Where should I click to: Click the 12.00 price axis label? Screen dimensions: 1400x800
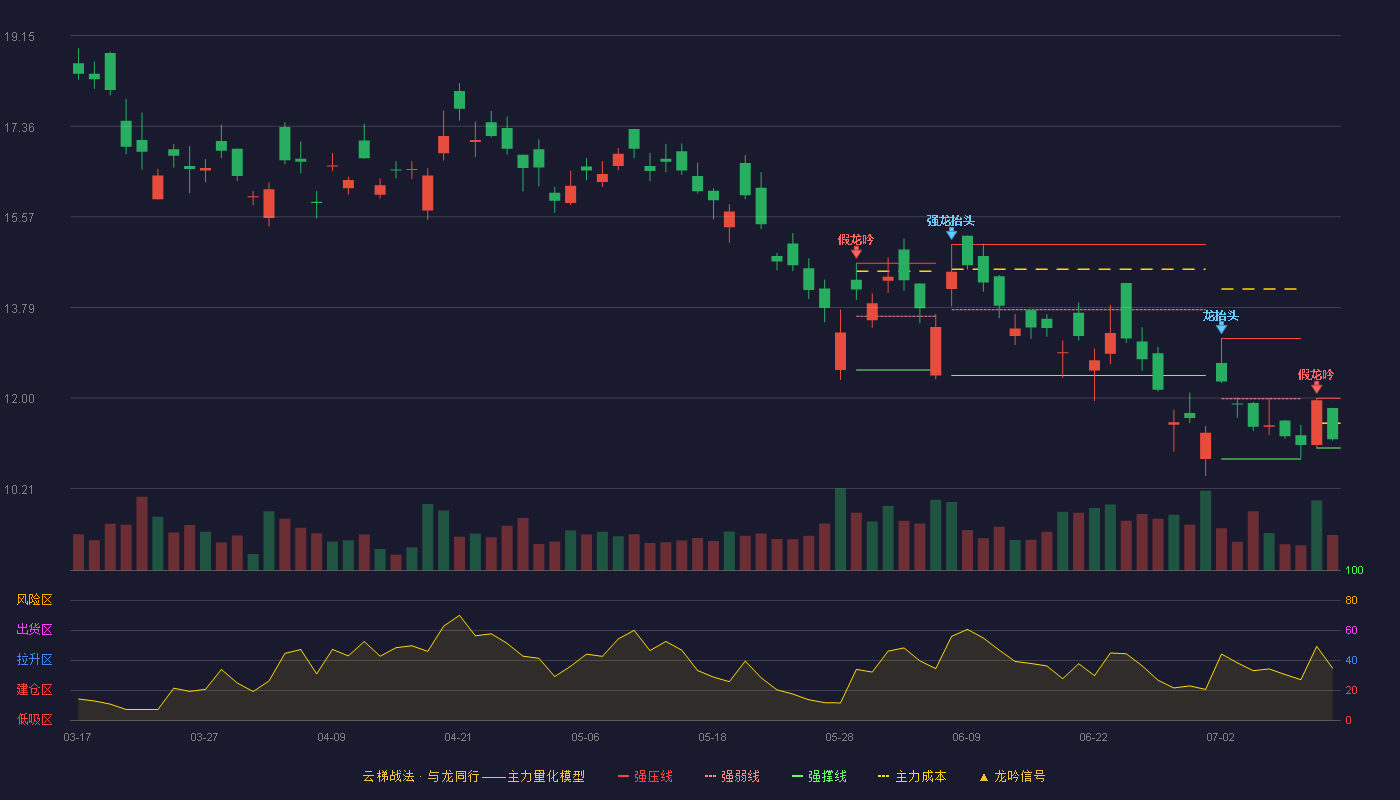[x=19, y=399]
